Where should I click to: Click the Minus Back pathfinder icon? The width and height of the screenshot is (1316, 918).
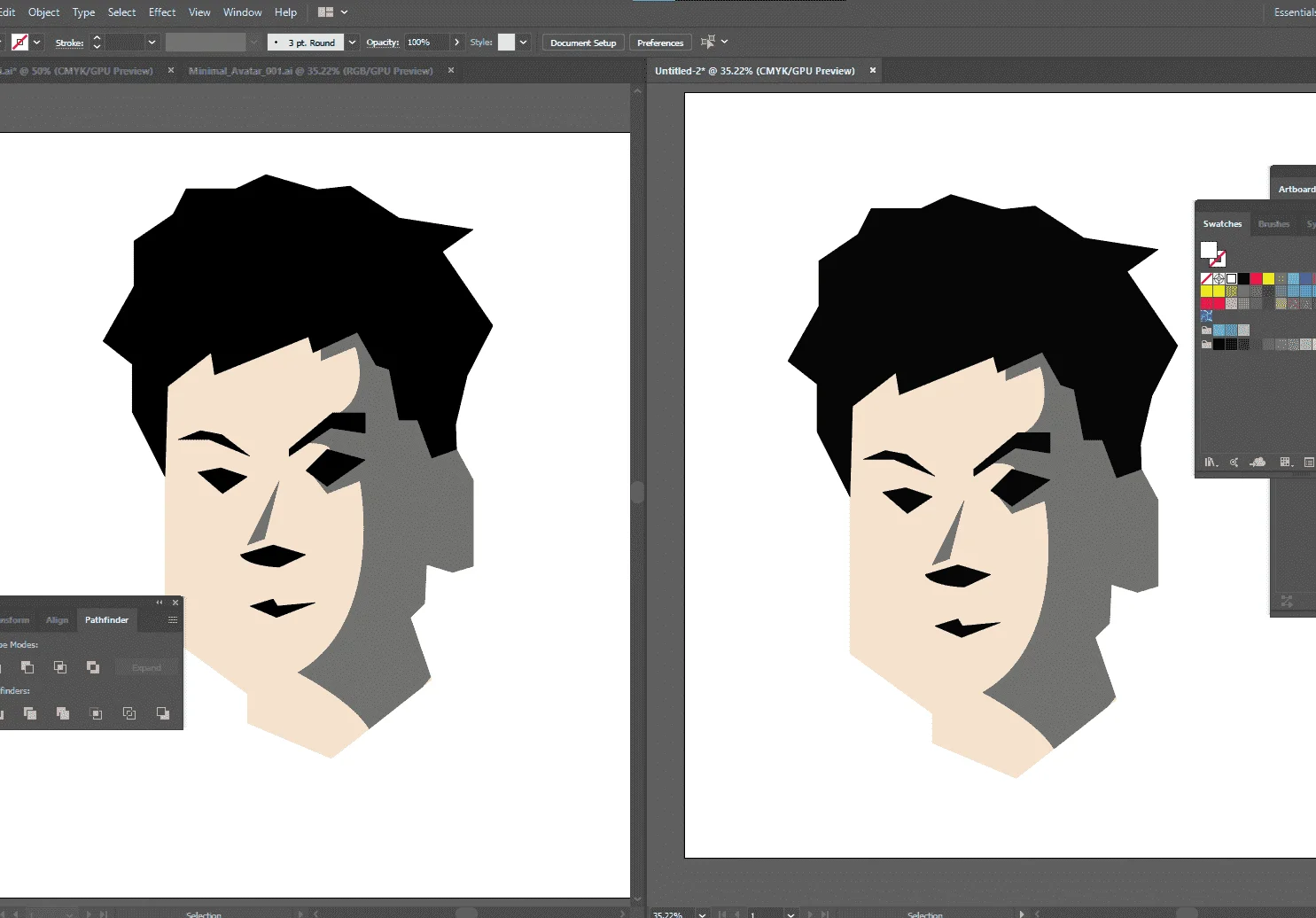click(163, 713)
